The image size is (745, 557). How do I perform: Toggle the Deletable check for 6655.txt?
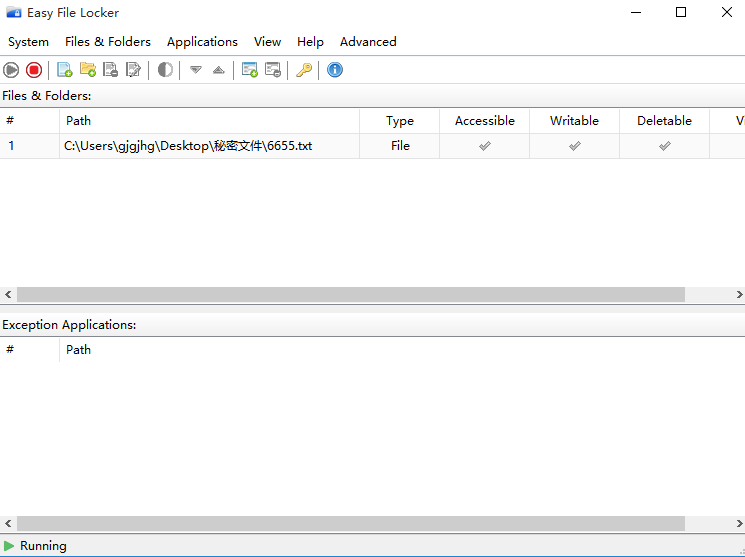[x=665, y=146]
